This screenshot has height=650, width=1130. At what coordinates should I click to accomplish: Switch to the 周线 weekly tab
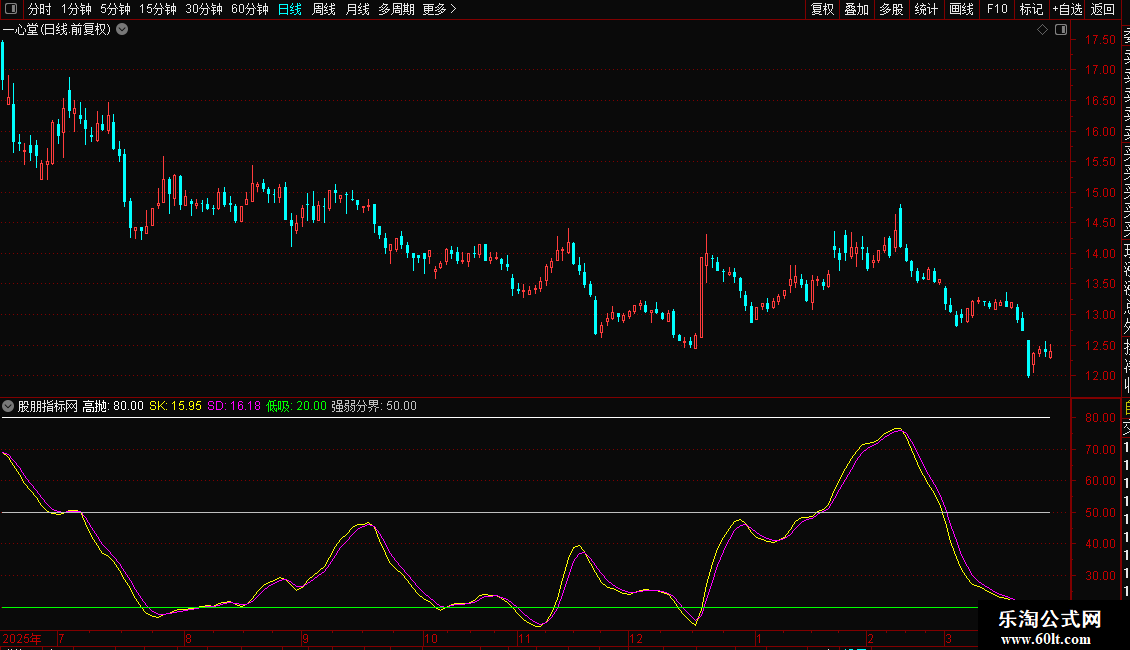click(324, 9)
